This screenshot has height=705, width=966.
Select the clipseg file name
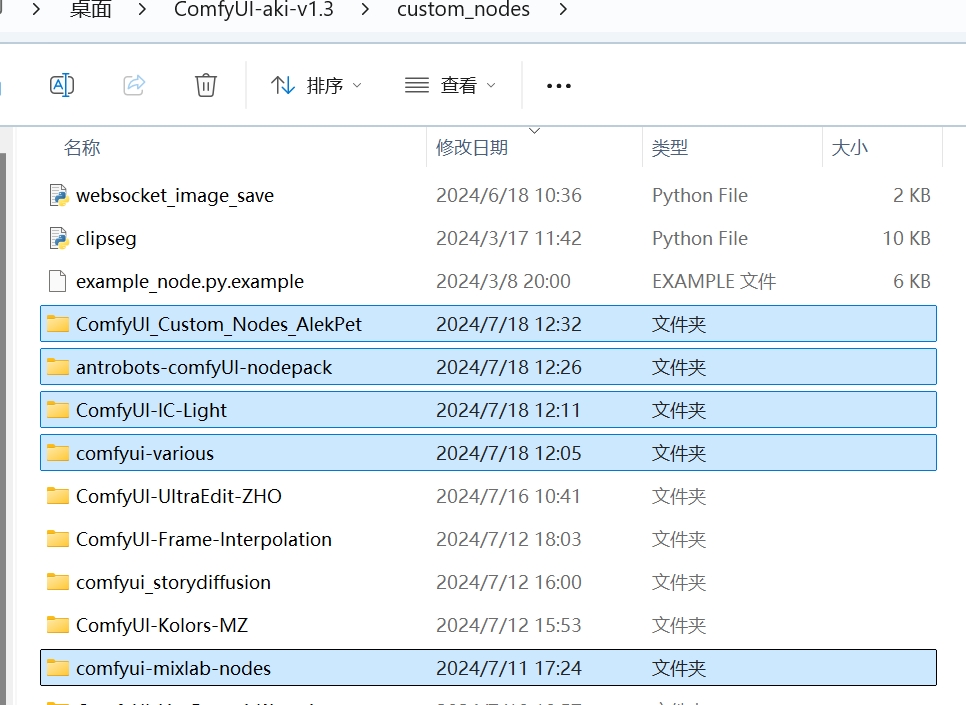click(106, 238)
